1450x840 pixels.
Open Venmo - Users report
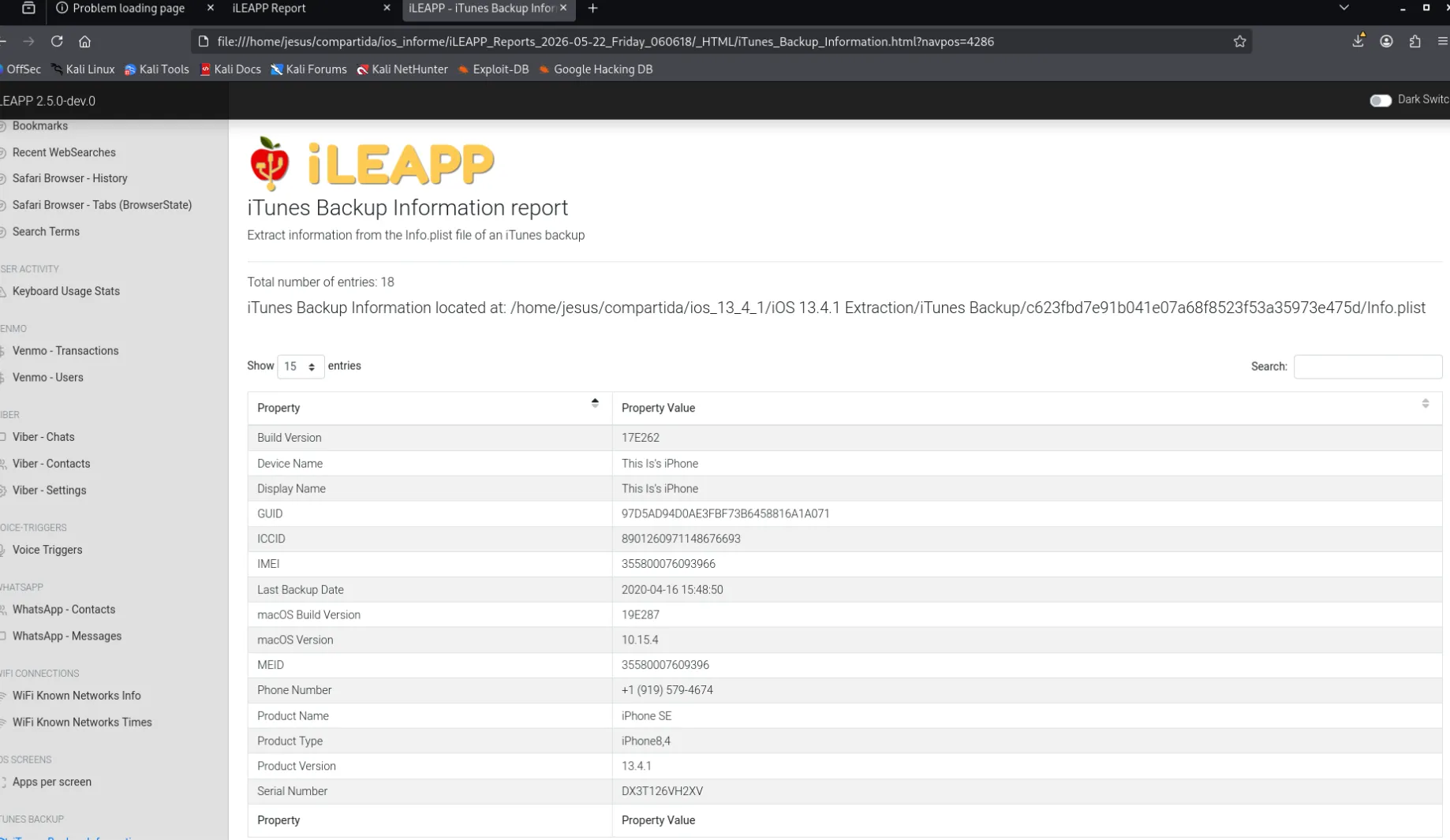pos(48,378)
